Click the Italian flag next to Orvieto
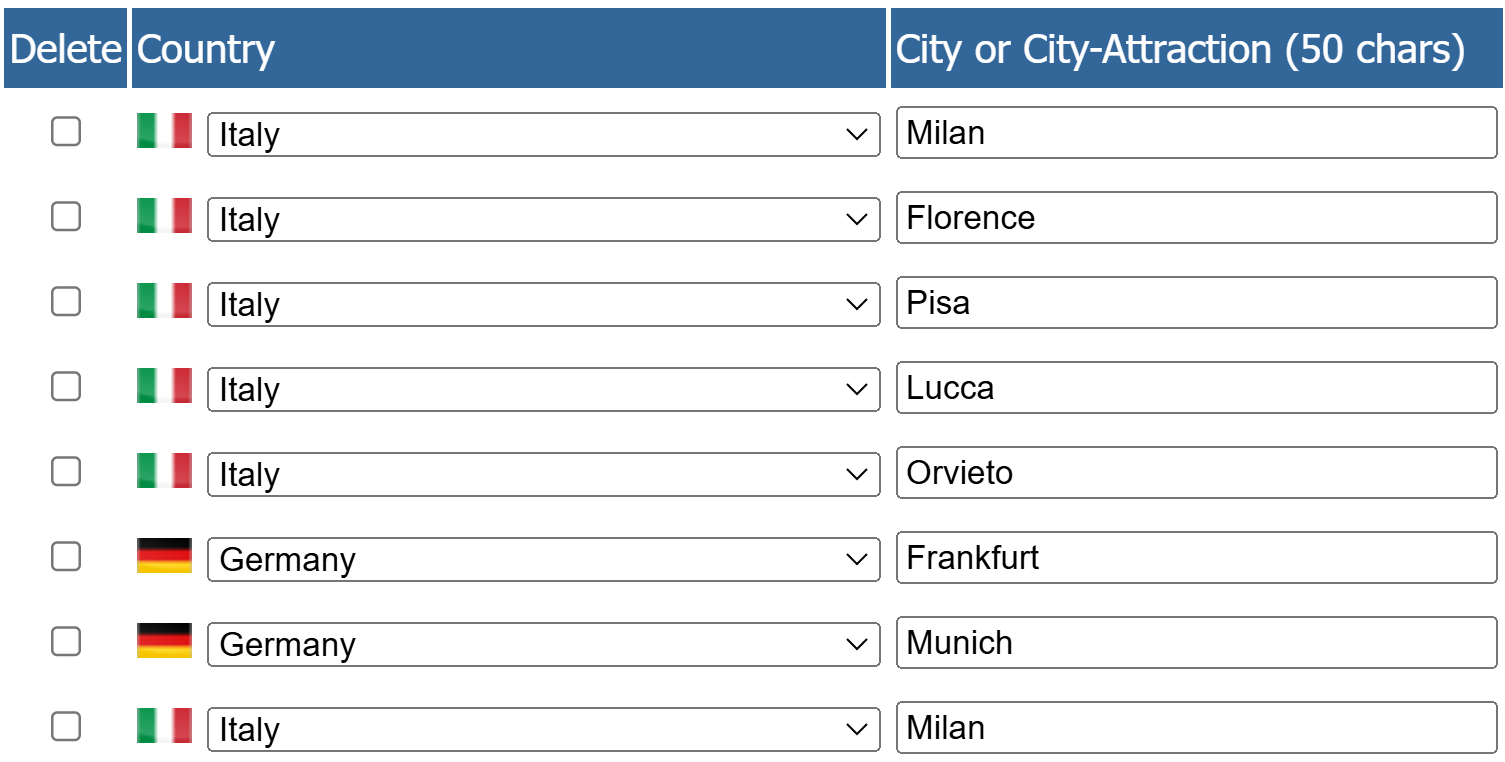1505x762 pixels. coord(164,471)
